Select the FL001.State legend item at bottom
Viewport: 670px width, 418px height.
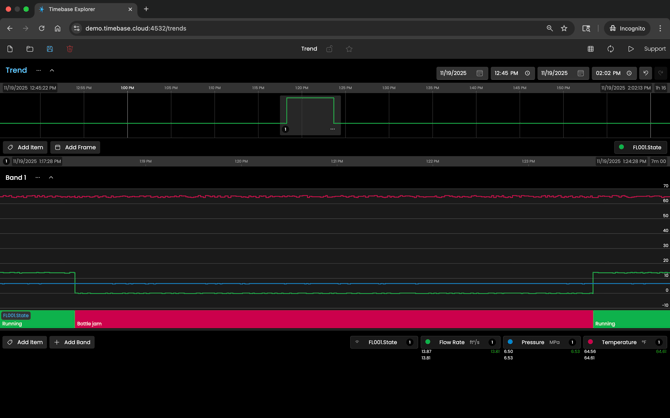[x=383, y=342]
